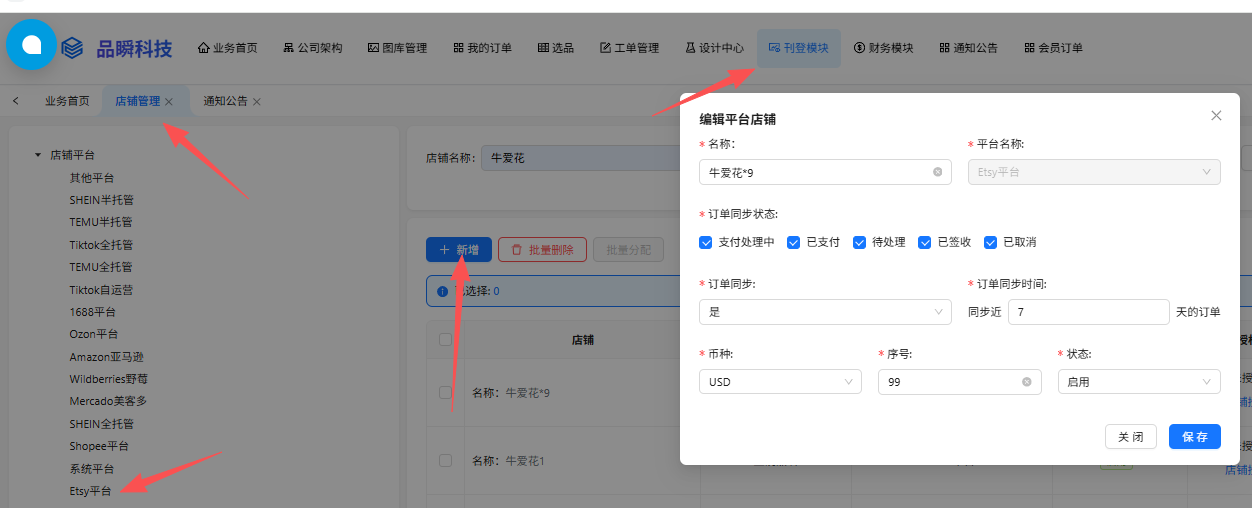
Task: Click the red 批量删除 button
Action: (x=542, y=250)
